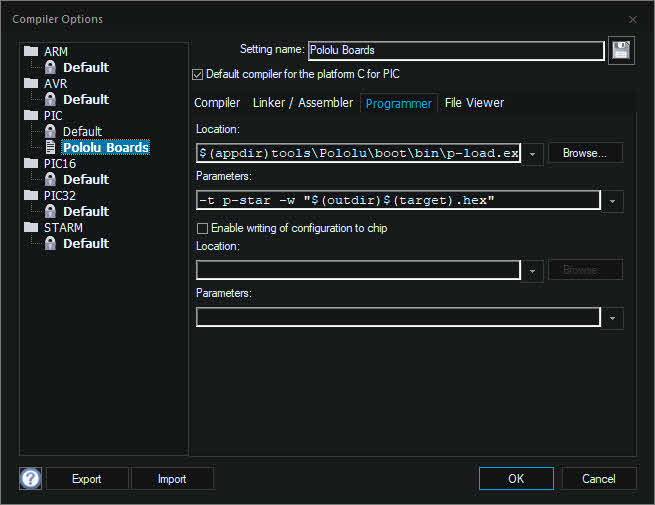This screenshot has width=655, height=505.
Task: Click lock icon of PIC16 Default
Action: coord(50,179)
